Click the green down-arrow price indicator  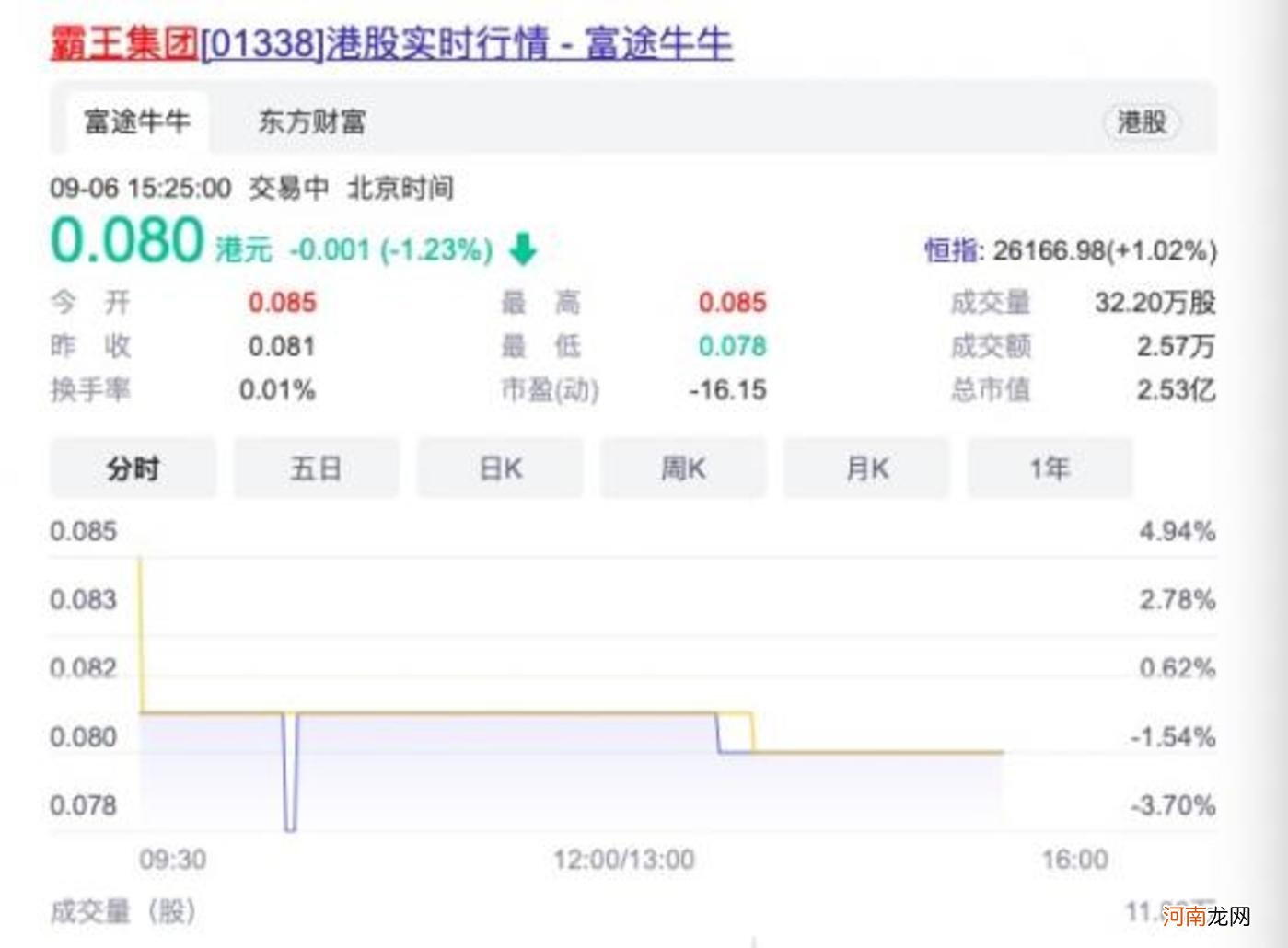pyautogui.click(x=523, y=249)
